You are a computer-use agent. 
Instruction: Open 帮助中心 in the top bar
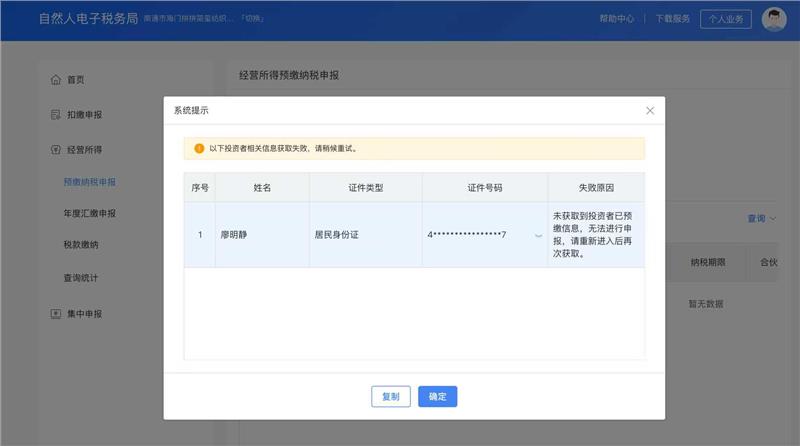coord(617,19)
